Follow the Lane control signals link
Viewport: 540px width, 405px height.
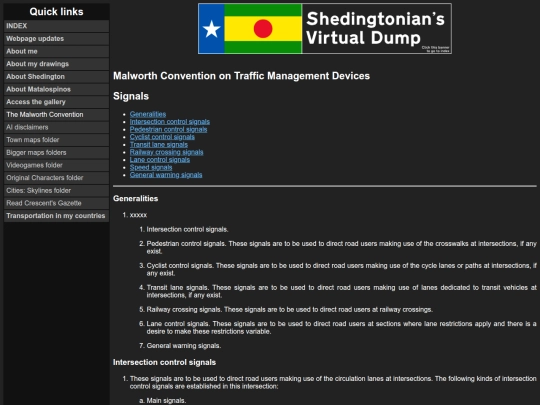coord(160,159)
